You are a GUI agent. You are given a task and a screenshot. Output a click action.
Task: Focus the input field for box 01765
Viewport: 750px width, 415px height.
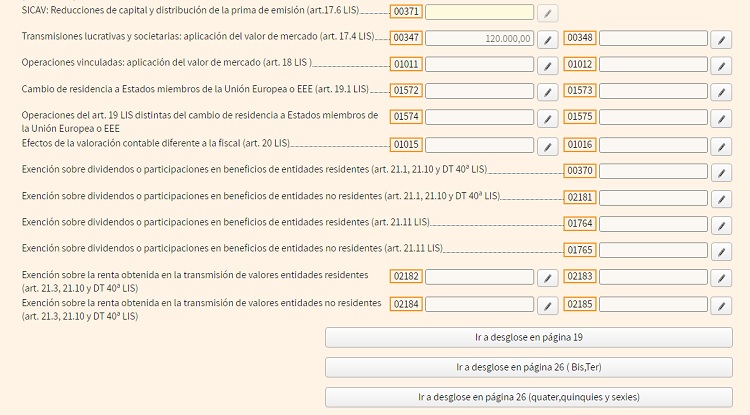653,250
